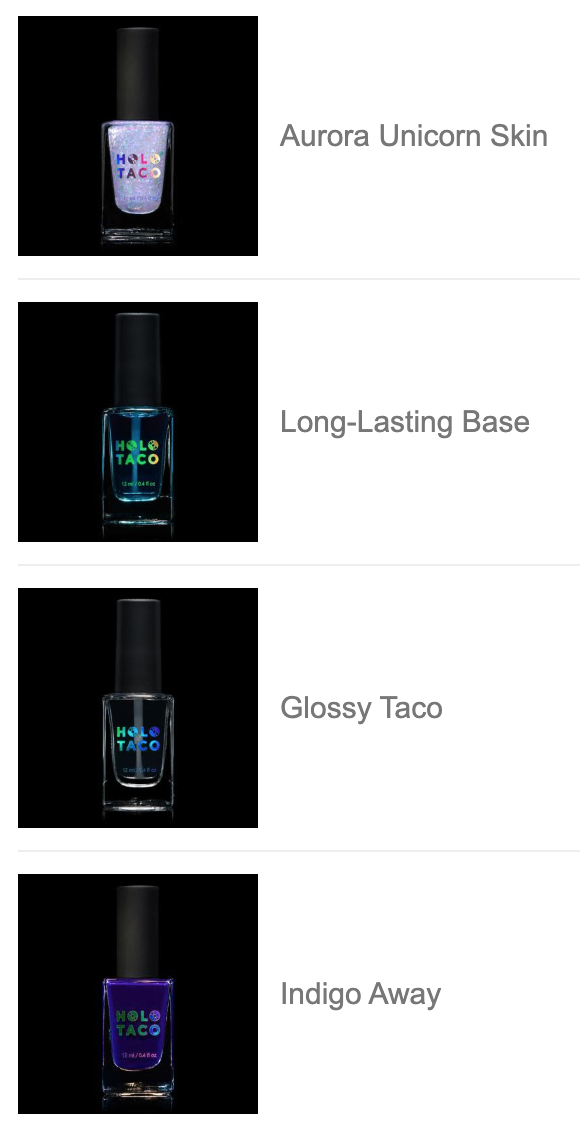Click Holo Taco logo on clear Glossy Taco bottle
The height and width of the screenshot is (1132, 580).
point(138,738)
